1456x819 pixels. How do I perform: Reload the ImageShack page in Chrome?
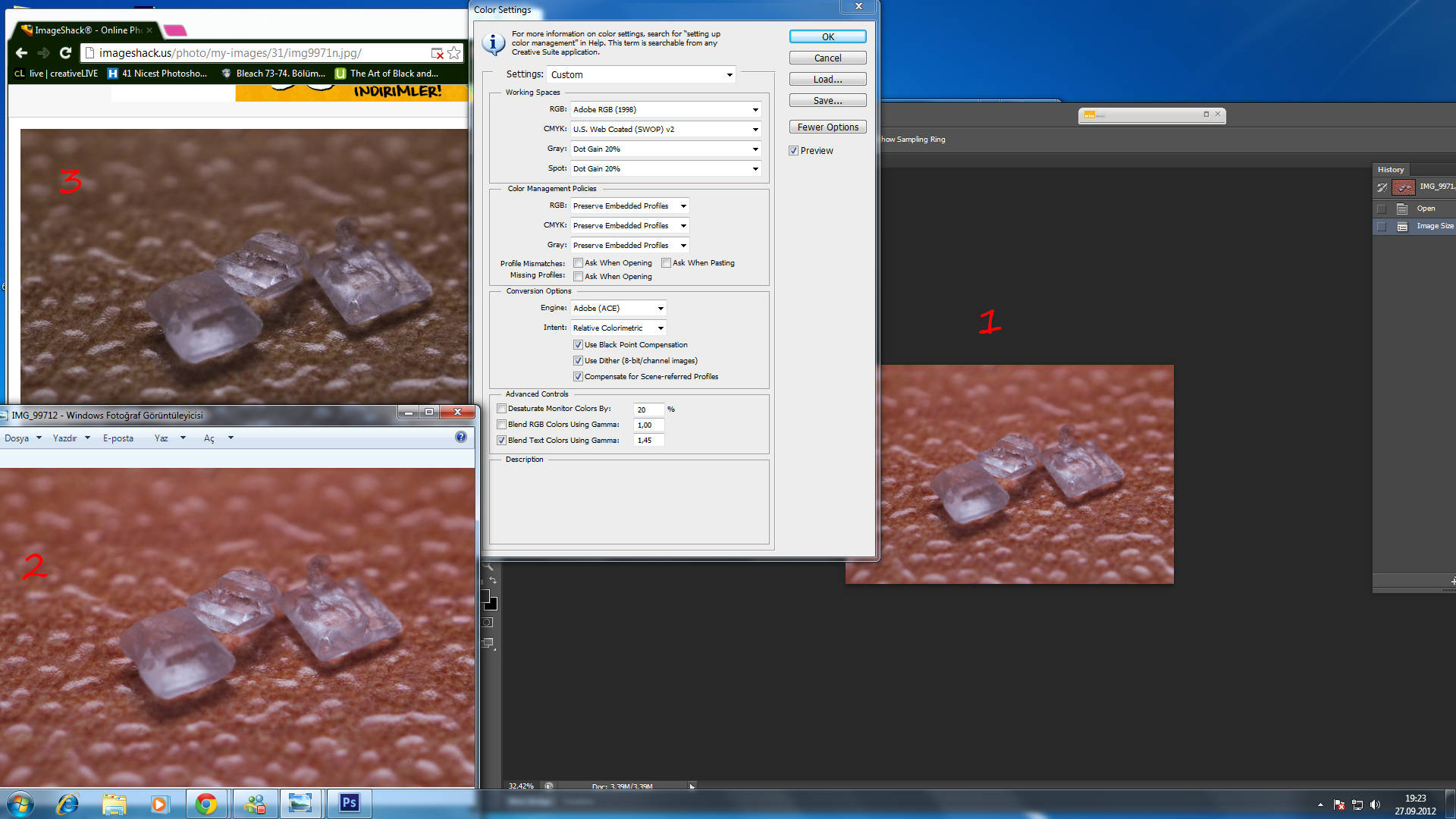[65, 53]
